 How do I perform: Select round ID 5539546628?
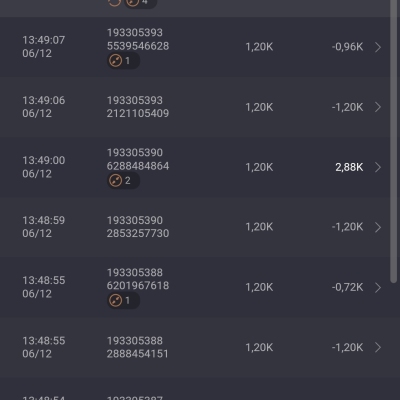coord(138,46)
